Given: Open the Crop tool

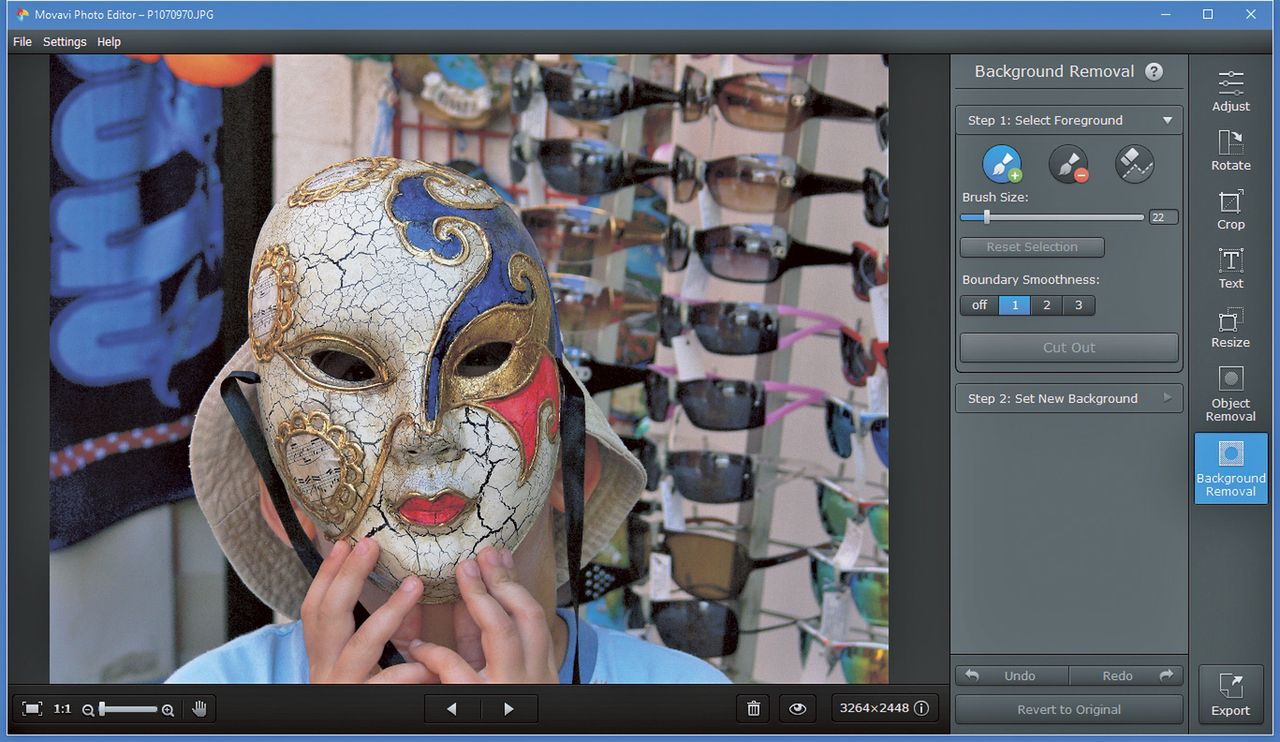Looking at the screenshot, I should [1231, 209].
